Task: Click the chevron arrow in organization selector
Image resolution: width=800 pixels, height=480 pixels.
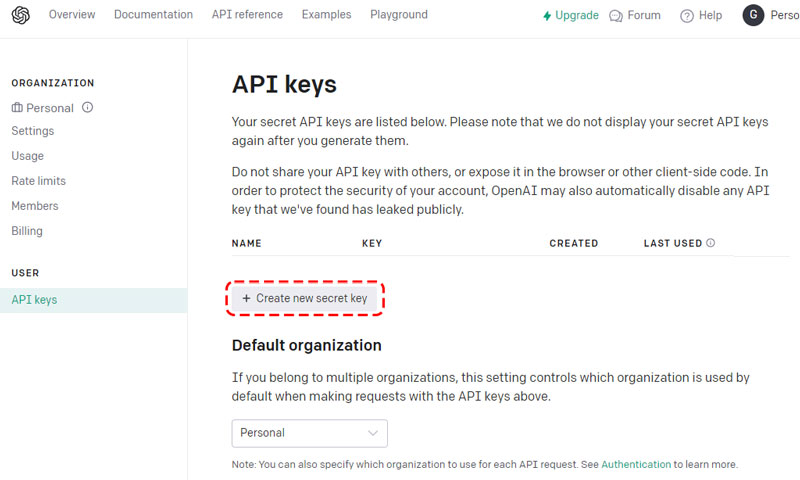Action: pyautogui.click(x=373, y=433)
